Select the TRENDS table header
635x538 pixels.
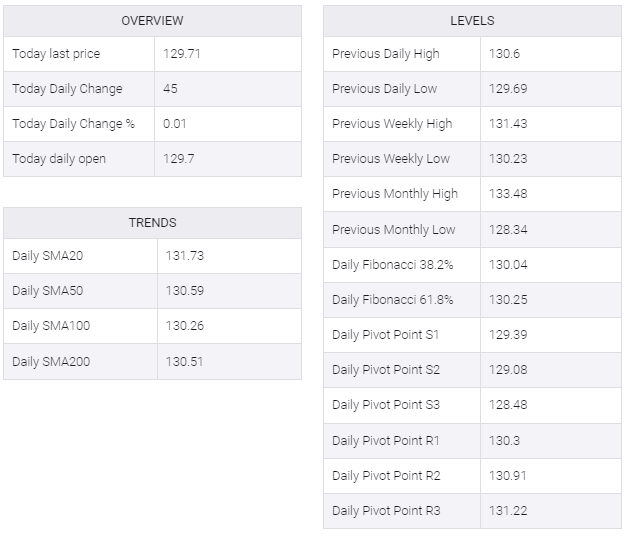153,222
